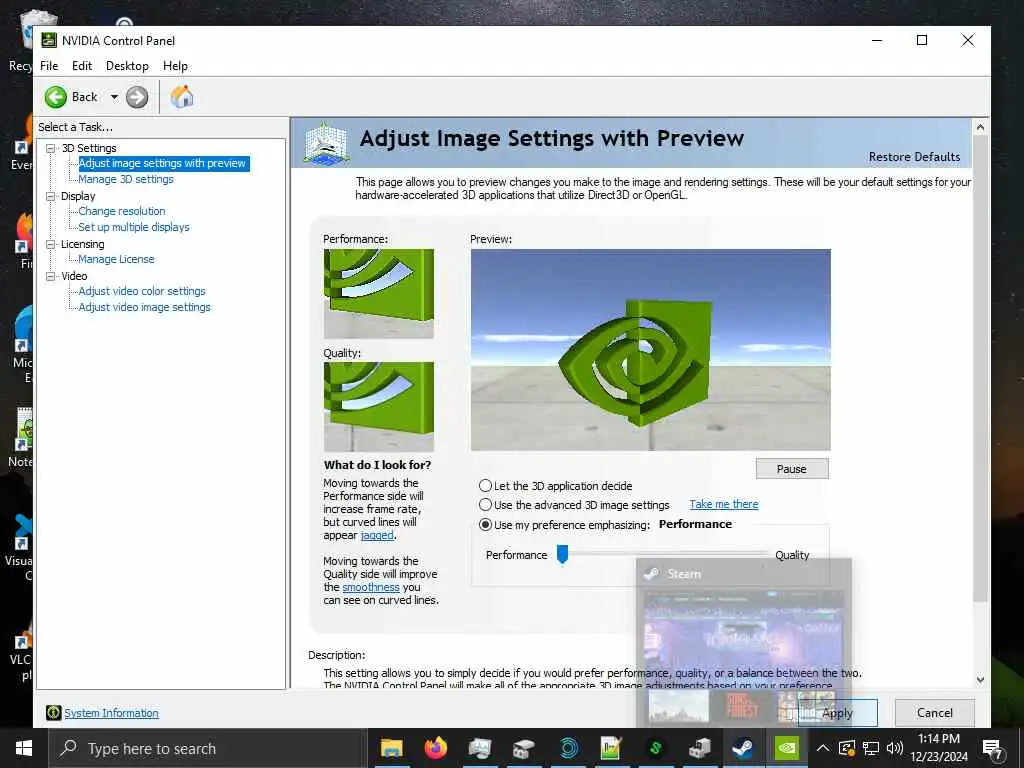Collapse the Display tree node
This screenshot has width=1024, height=768.
pos(50,196)
